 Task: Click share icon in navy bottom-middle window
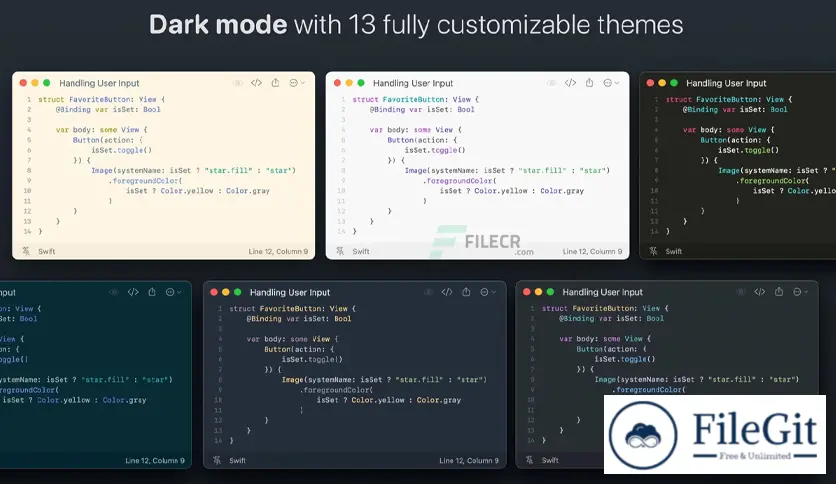click(x=466, y=292)
